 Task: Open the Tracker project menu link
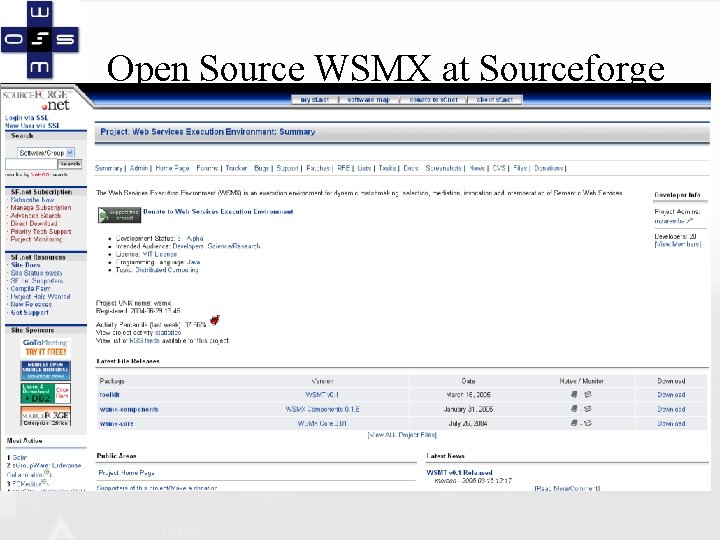coord(236,168)
